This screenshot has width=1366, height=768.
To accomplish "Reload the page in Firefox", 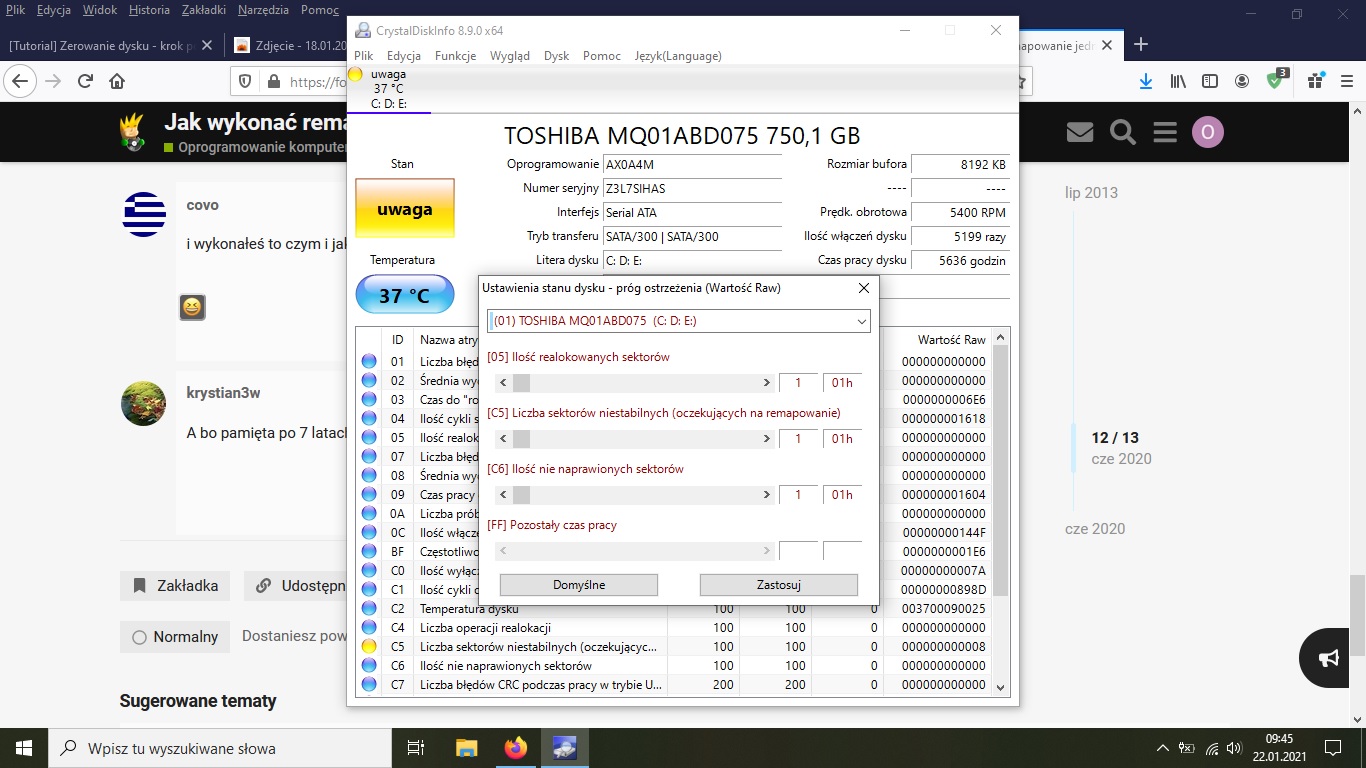I will (x=86, y=81).
